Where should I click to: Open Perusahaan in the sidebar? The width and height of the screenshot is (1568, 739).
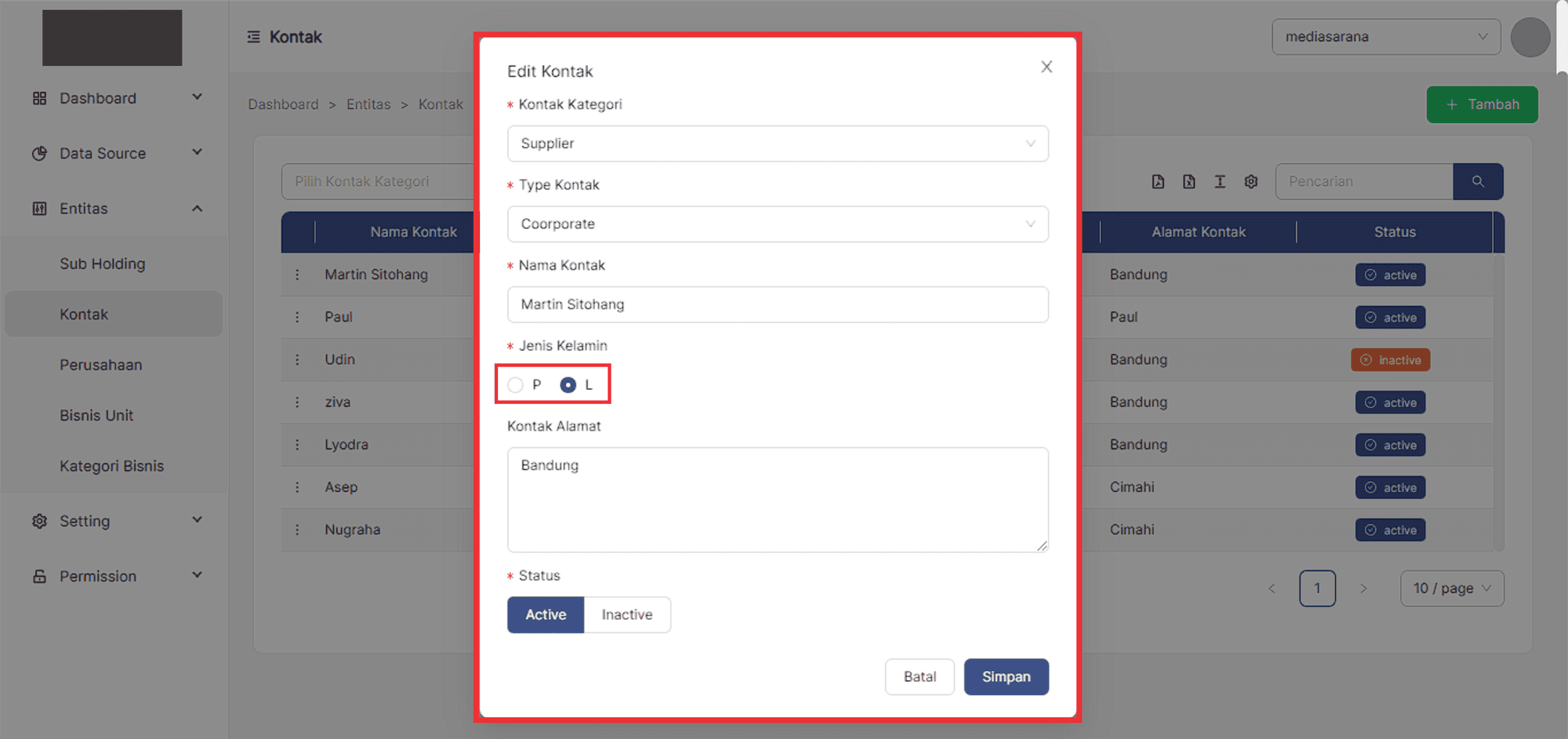[101, 366]
